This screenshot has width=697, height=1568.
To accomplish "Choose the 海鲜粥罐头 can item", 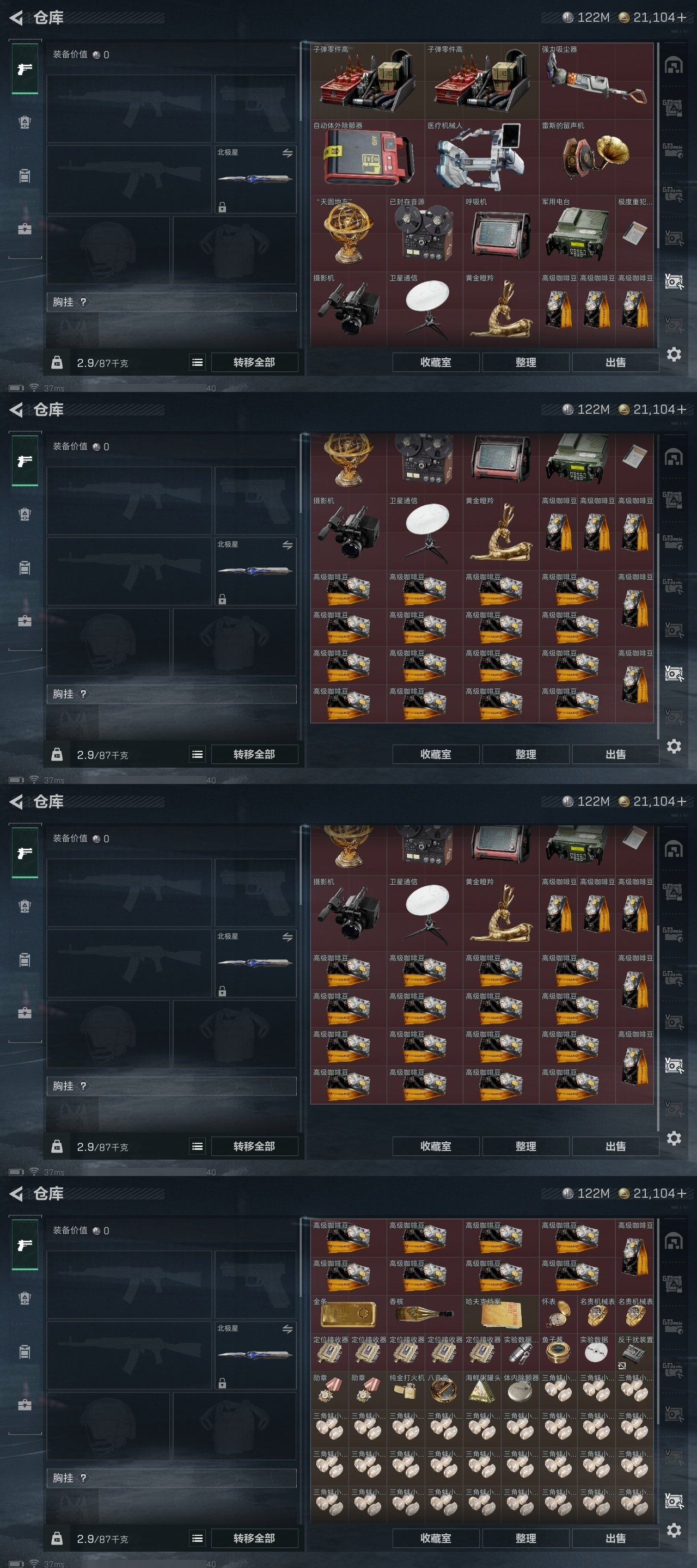I will pos(482,1391).
